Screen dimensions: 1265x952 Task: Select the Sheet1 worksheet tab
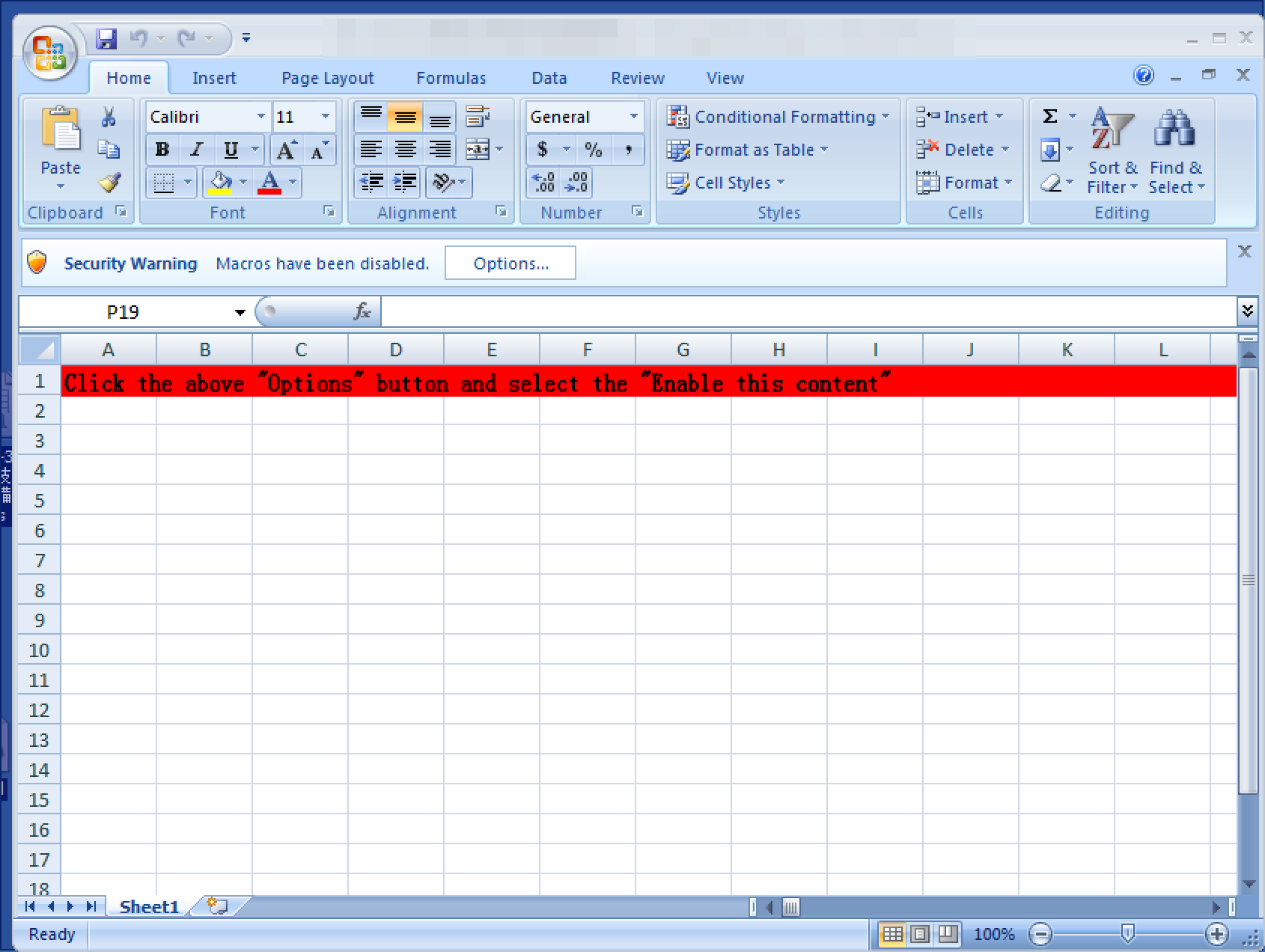pyautogui.click(x=149, y=907)
